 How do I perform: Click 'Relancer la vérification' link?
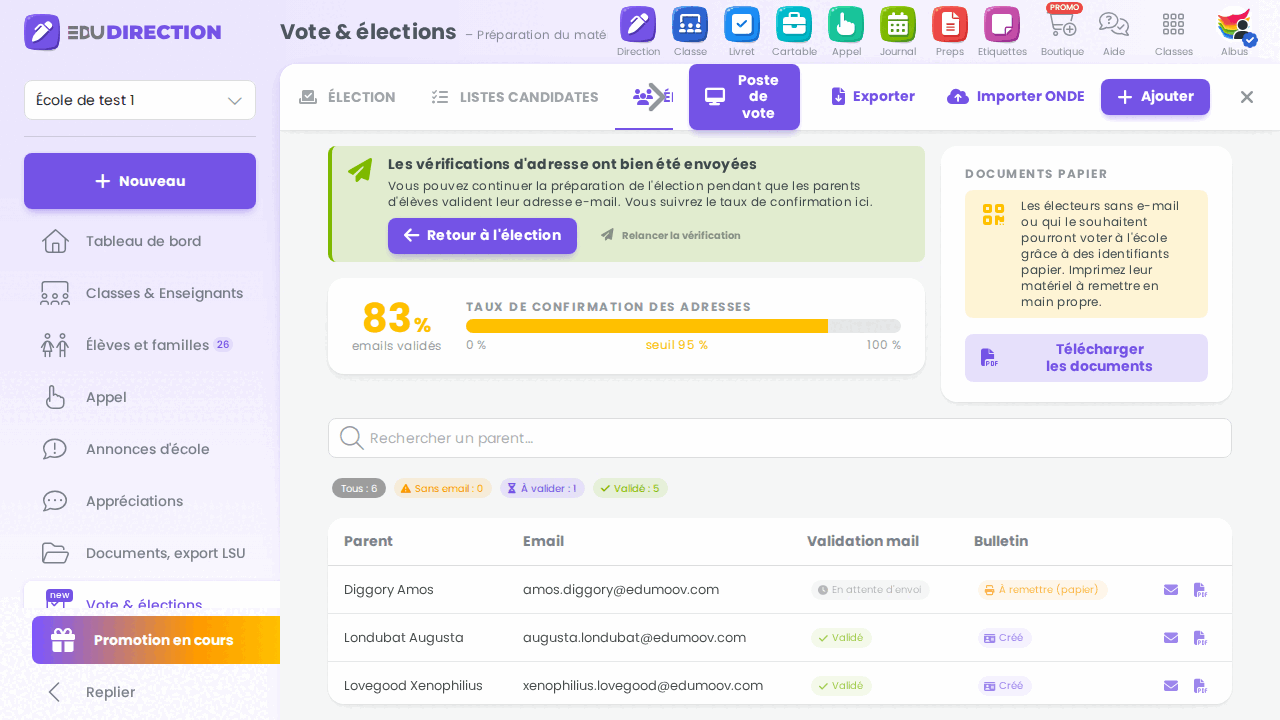click(670, 236)
